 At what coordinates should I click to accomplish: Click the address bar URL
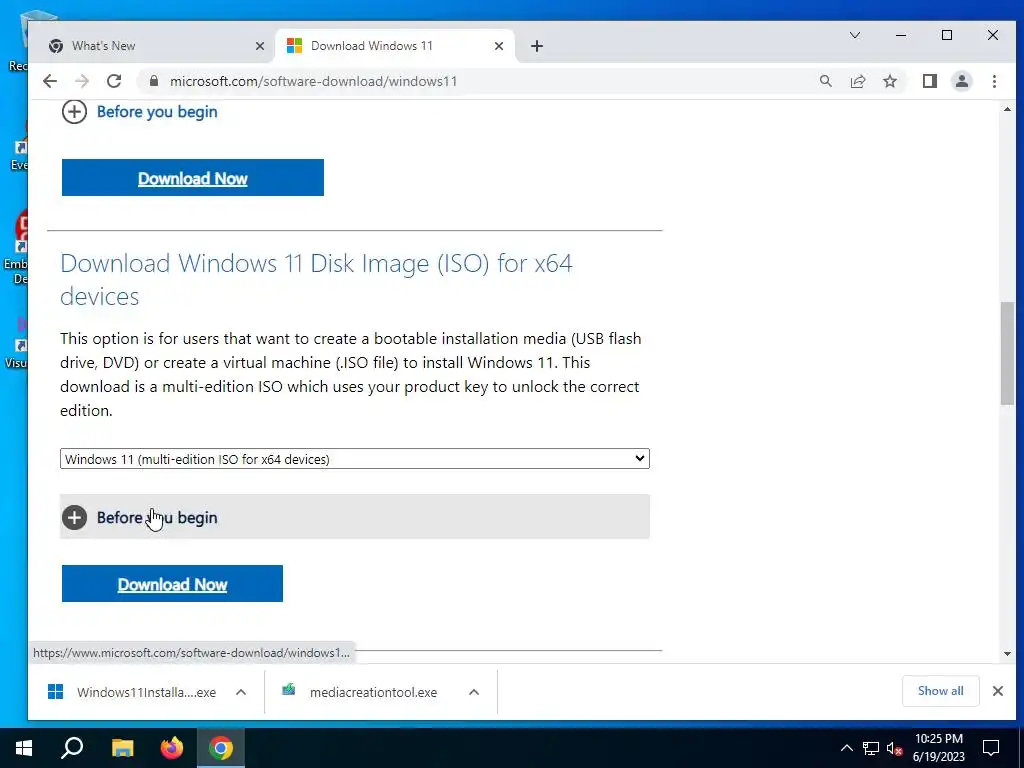(x=313, y=81)
